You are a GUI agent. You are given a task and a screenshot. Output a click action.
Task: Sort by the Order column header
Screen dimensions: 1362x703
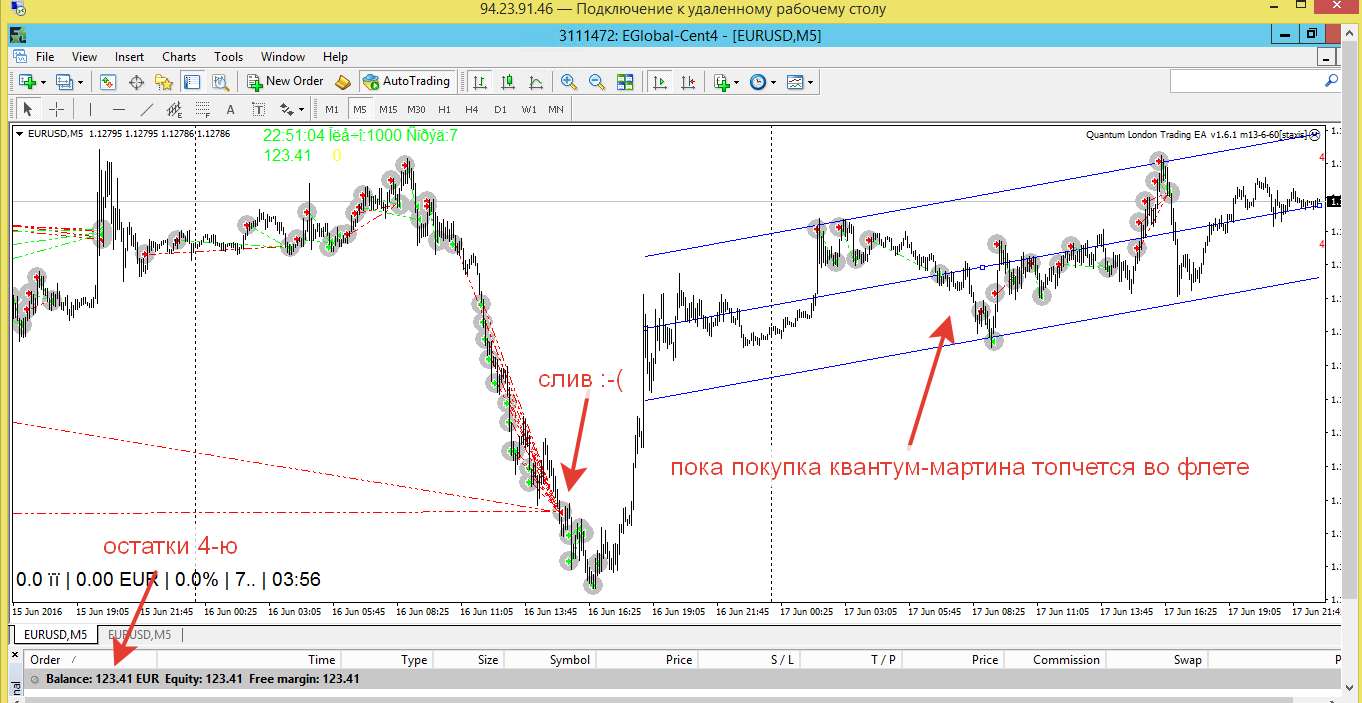91,660
